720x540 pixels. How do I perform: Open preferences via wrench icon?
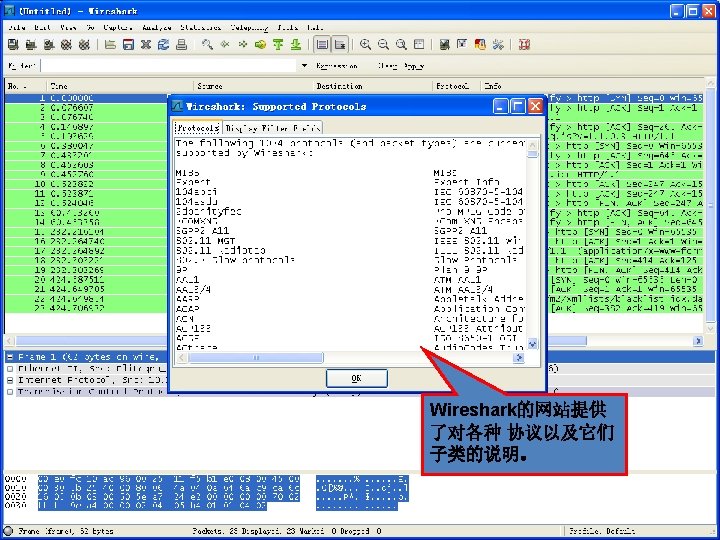pos(498,45)
